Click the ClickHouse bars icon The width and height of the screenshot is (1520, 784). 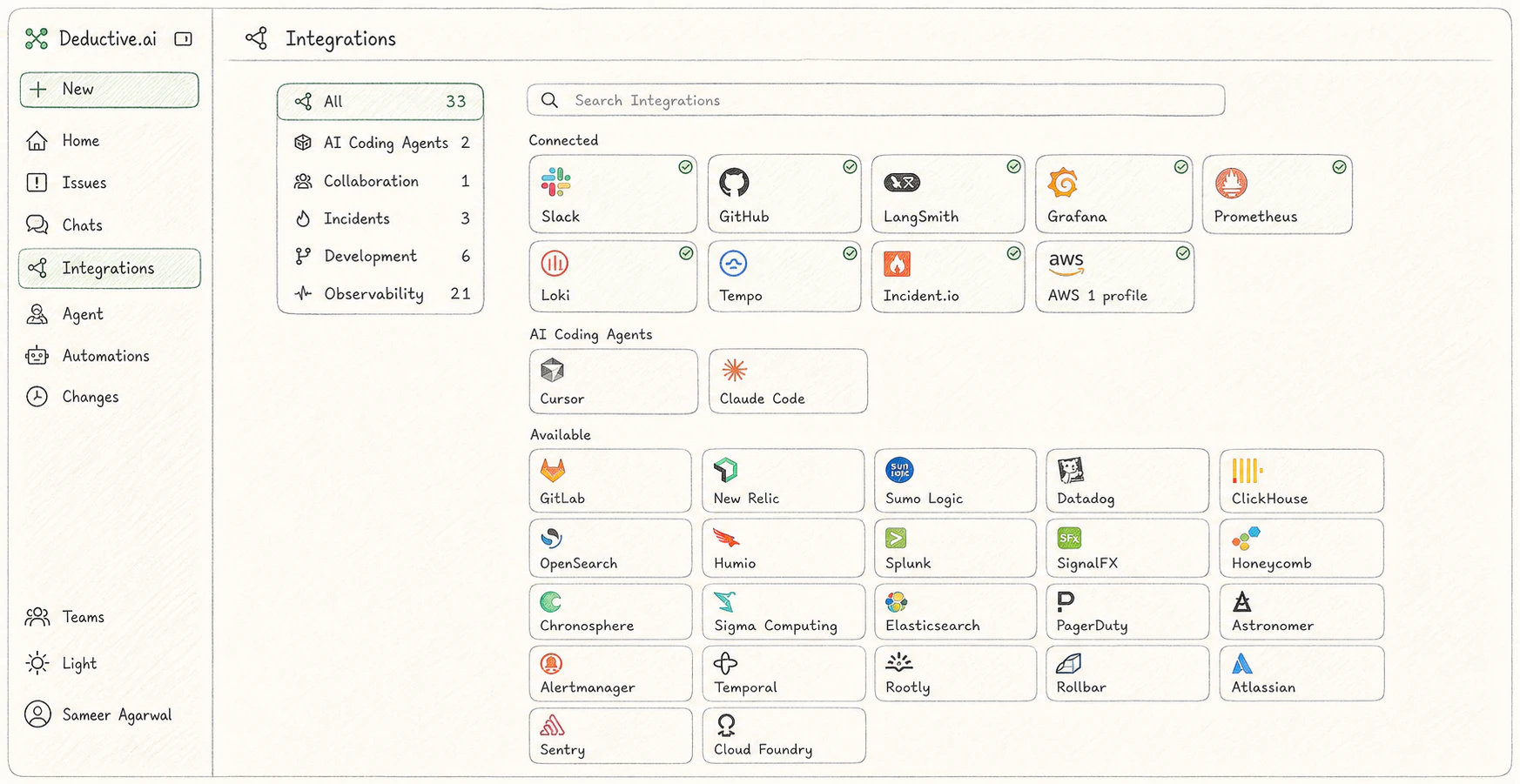1247,471
